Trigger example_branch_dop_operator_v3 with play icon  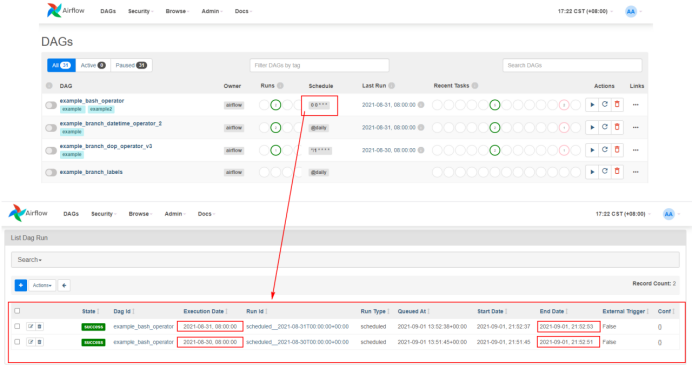[592, 150]
